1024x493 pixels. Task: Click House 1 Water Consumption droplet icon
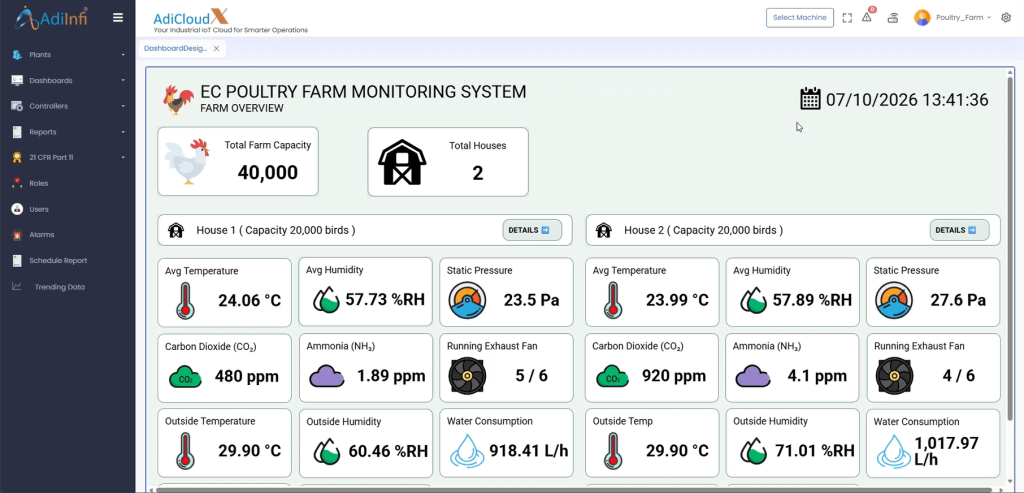(468, 451)
